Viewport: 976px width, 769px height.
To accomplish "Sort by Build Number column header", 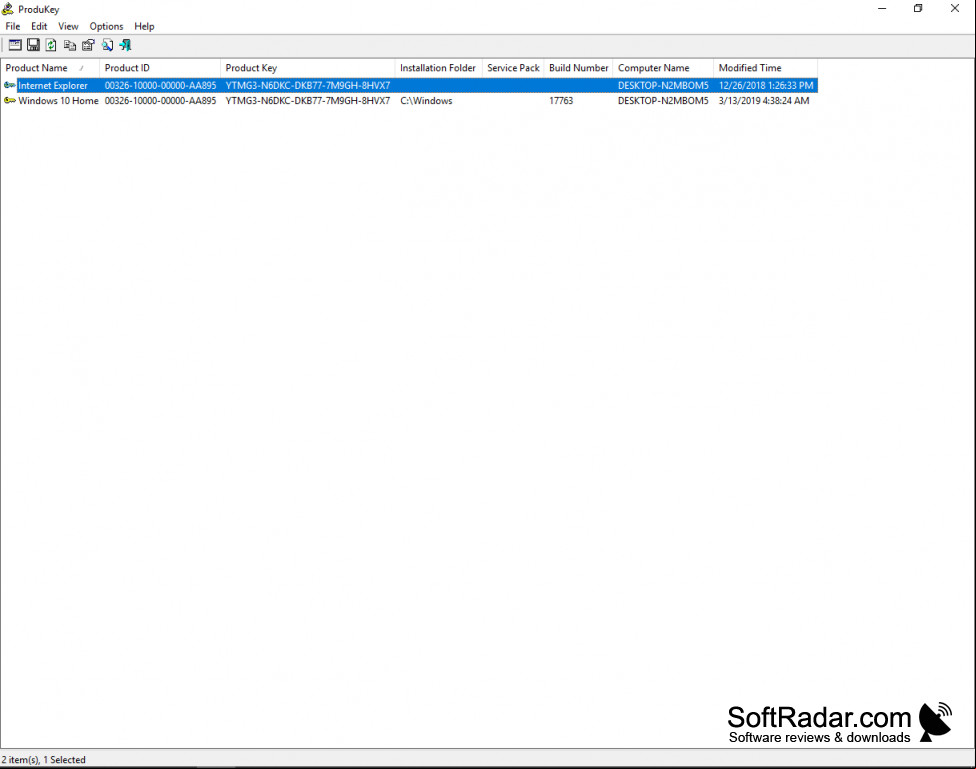I will coord(579,68).
